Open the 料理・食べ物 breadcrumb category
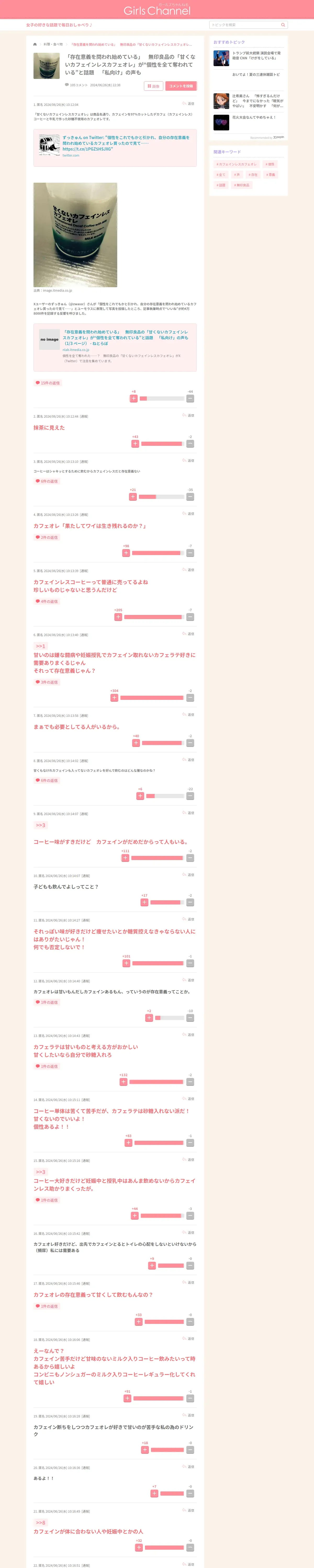This screenshot has height=1568, width=314. [53, 44]
